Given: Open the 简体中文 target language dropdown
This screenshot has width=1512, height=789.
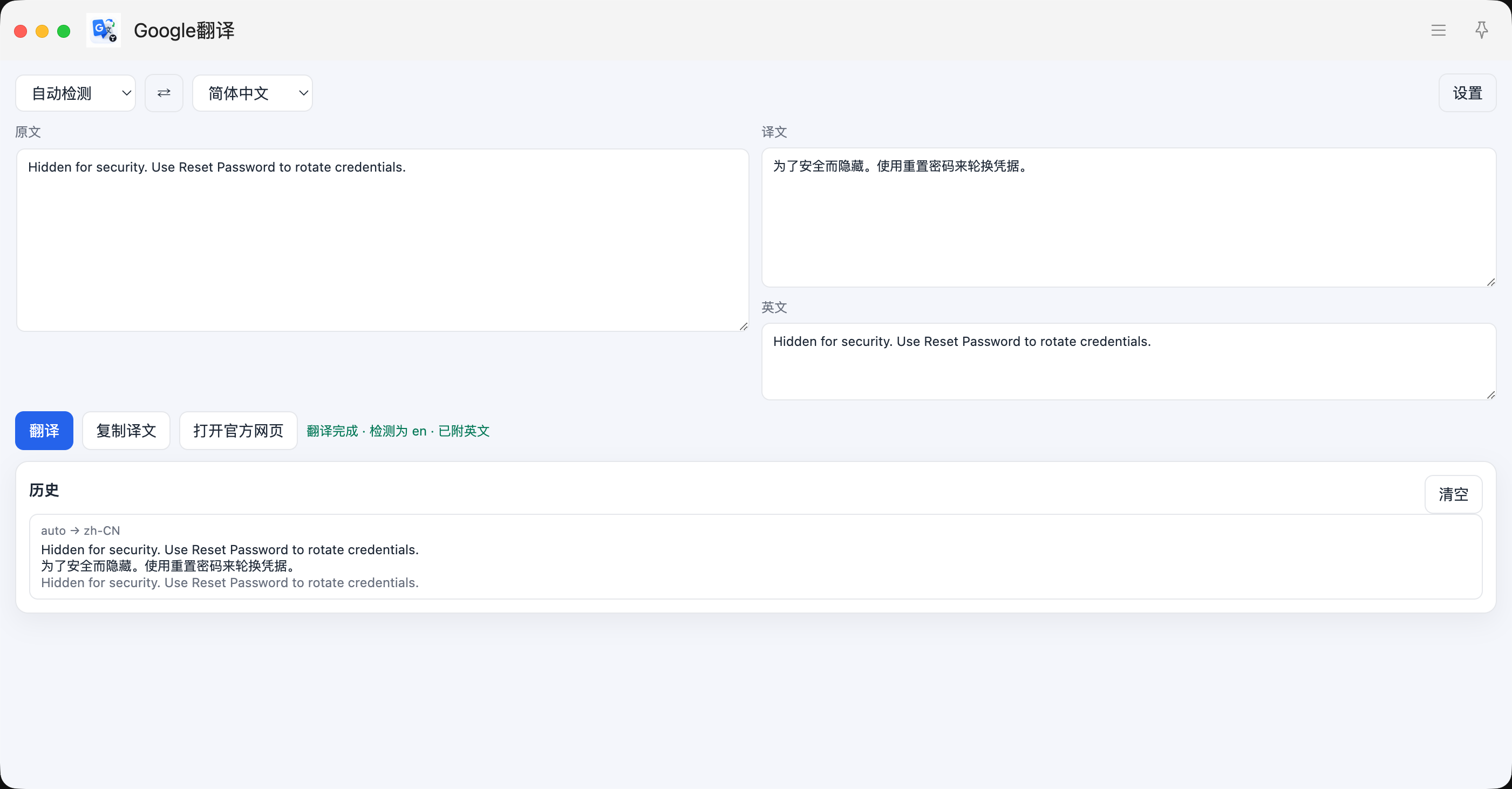Looking at the screenshot, I should point(253,93).
